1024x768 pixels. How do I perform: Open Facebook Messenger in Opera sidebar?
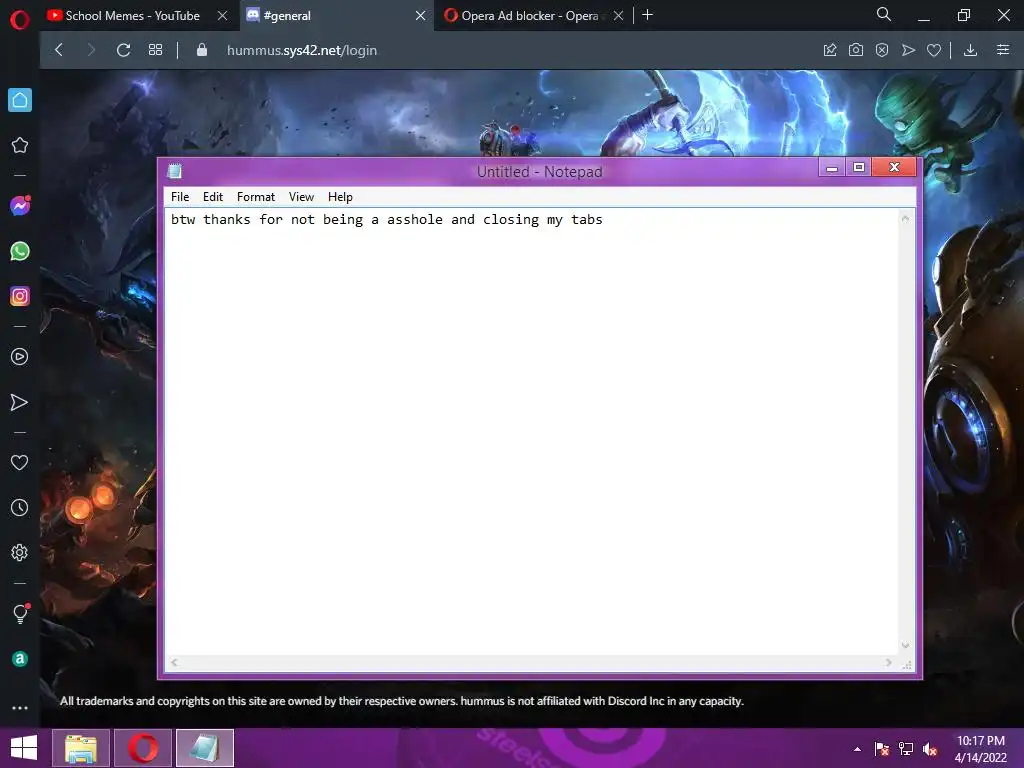(x=20, y=206)
